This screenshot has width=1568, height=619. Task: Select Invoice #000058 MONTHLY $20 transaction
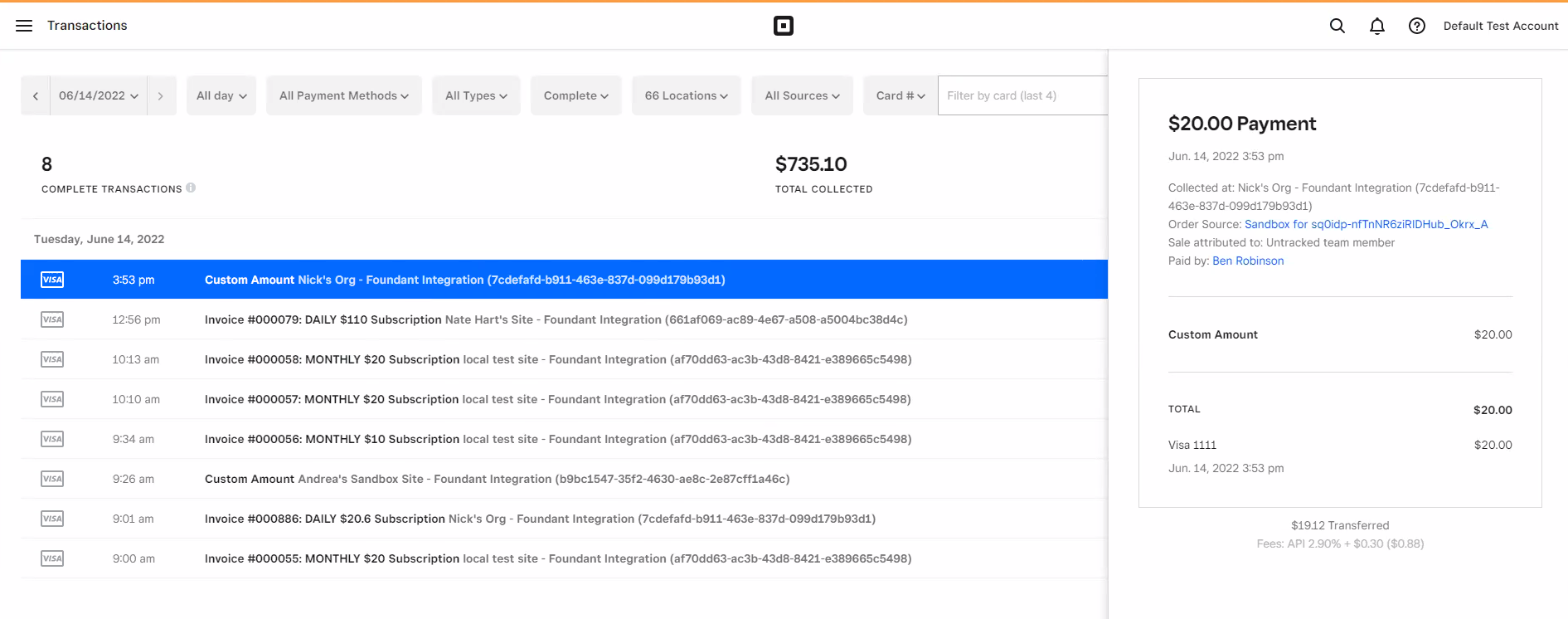pos(564,359)
